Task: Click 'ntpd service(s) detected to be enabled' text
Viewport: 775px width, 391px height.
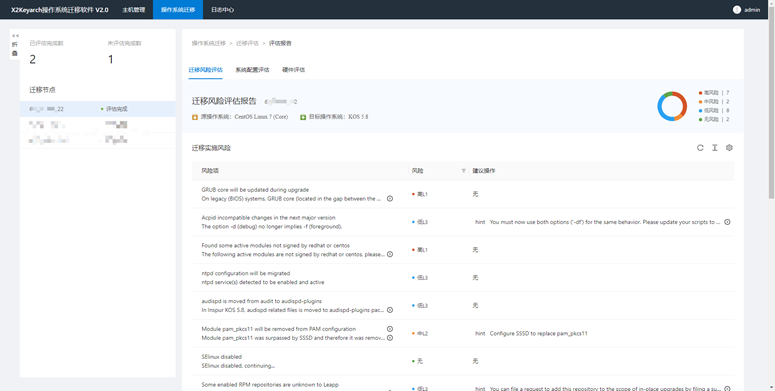Action: coord(263,282)
